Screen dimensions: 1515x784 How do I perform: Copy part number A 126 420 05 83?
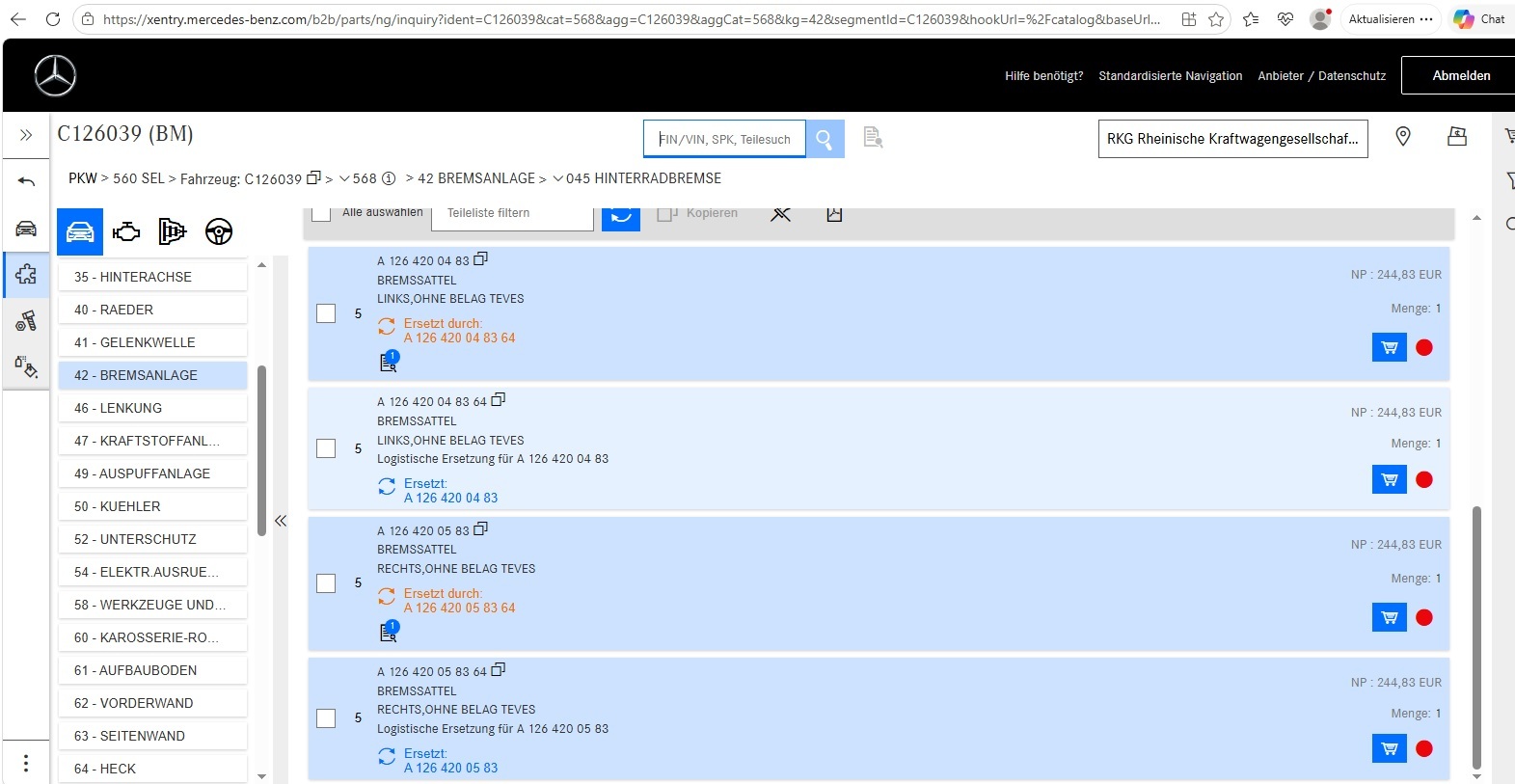(x=481, y=528)
